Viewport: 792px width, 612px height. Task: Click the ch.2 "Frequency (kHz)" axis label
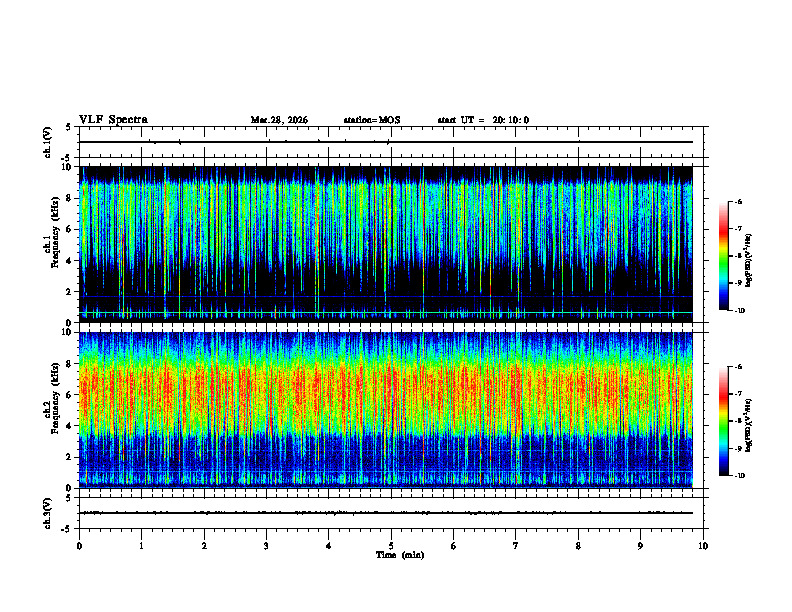click(55, 398)
